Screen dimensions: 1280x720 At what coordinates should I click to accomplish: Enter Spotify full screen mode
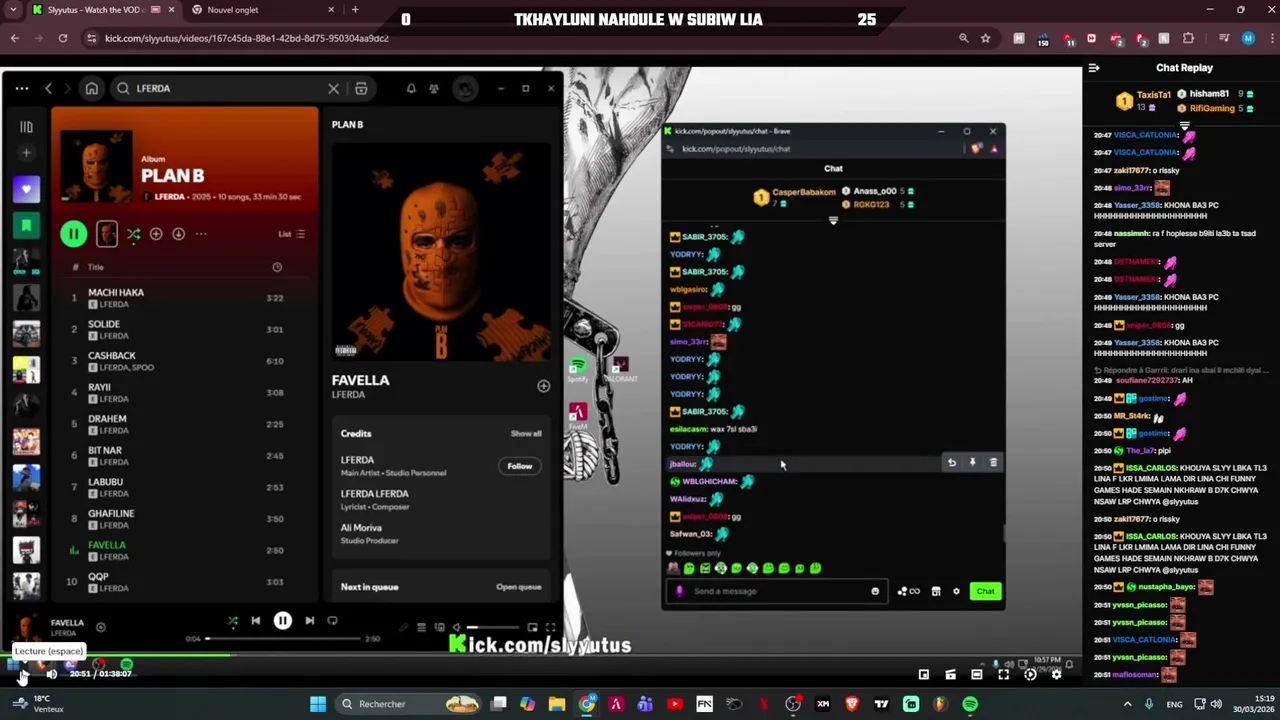point(550,628)
